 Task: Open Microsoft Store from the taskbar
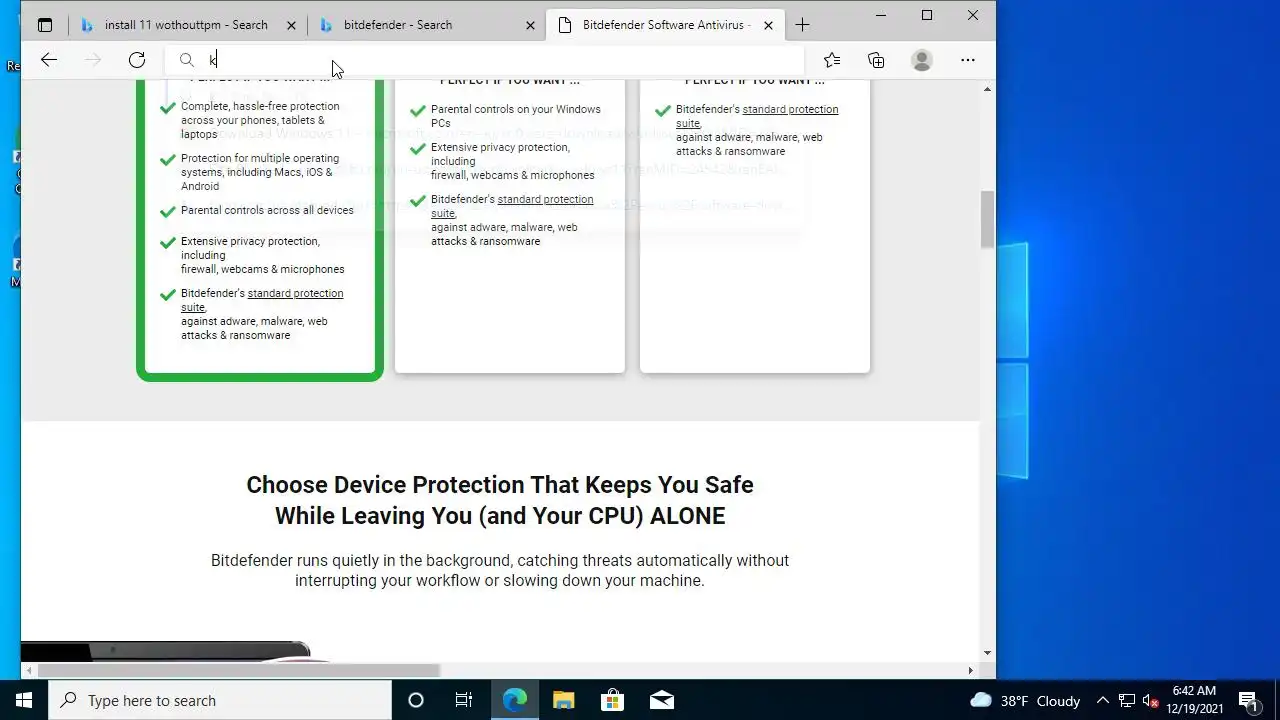612,700
